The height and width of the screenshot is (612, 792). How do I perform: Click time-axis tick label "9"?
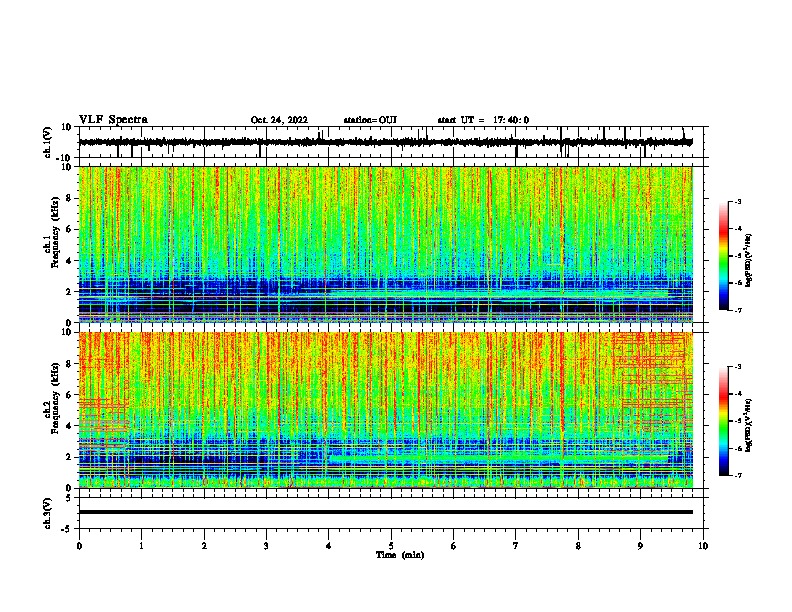pyautogui.click(x=640, y=546)
